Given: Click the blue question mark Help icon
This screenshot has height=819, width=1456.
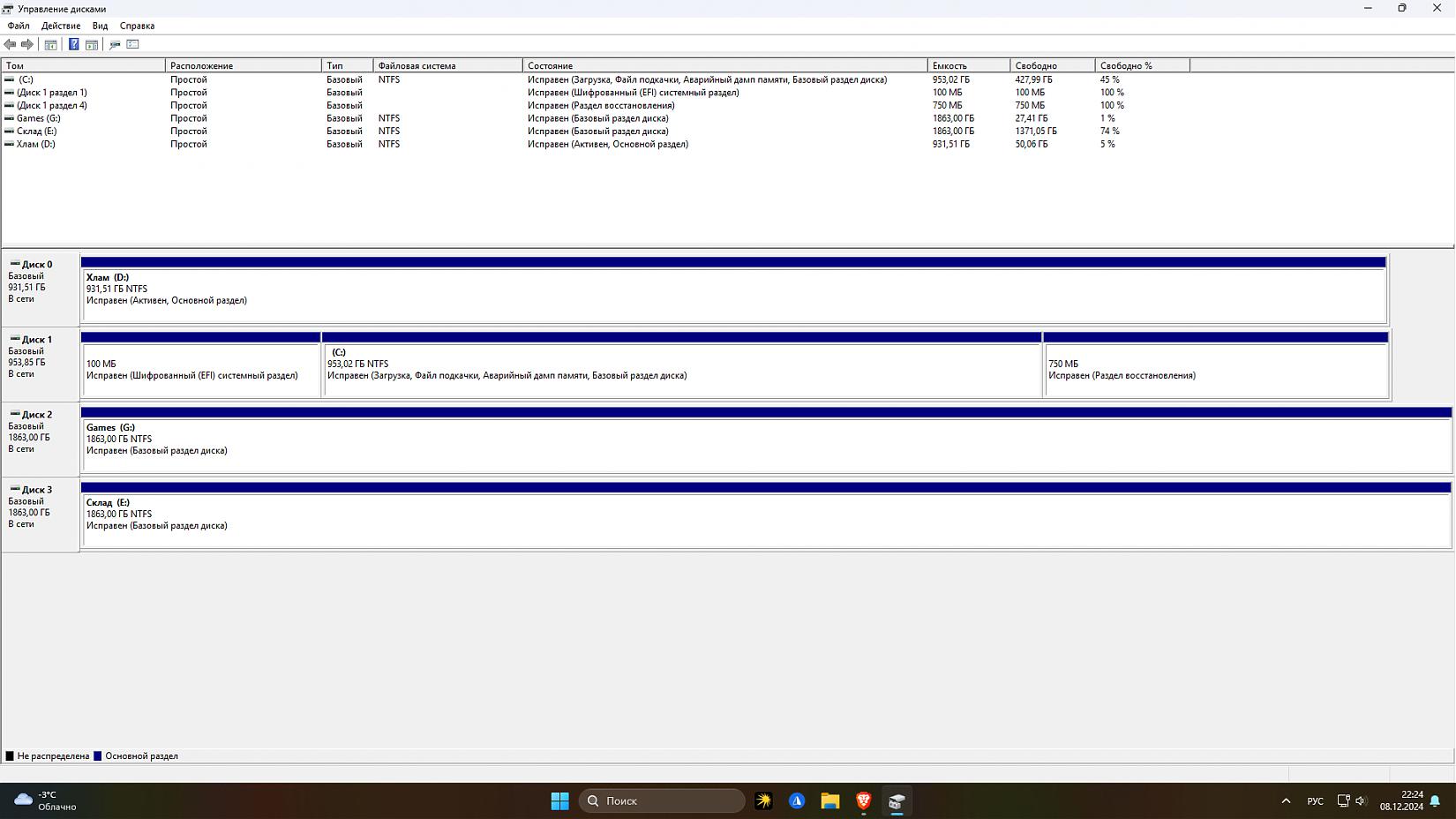Looking at the screenshot, I should pyautogui.click(x=74, y=44).
